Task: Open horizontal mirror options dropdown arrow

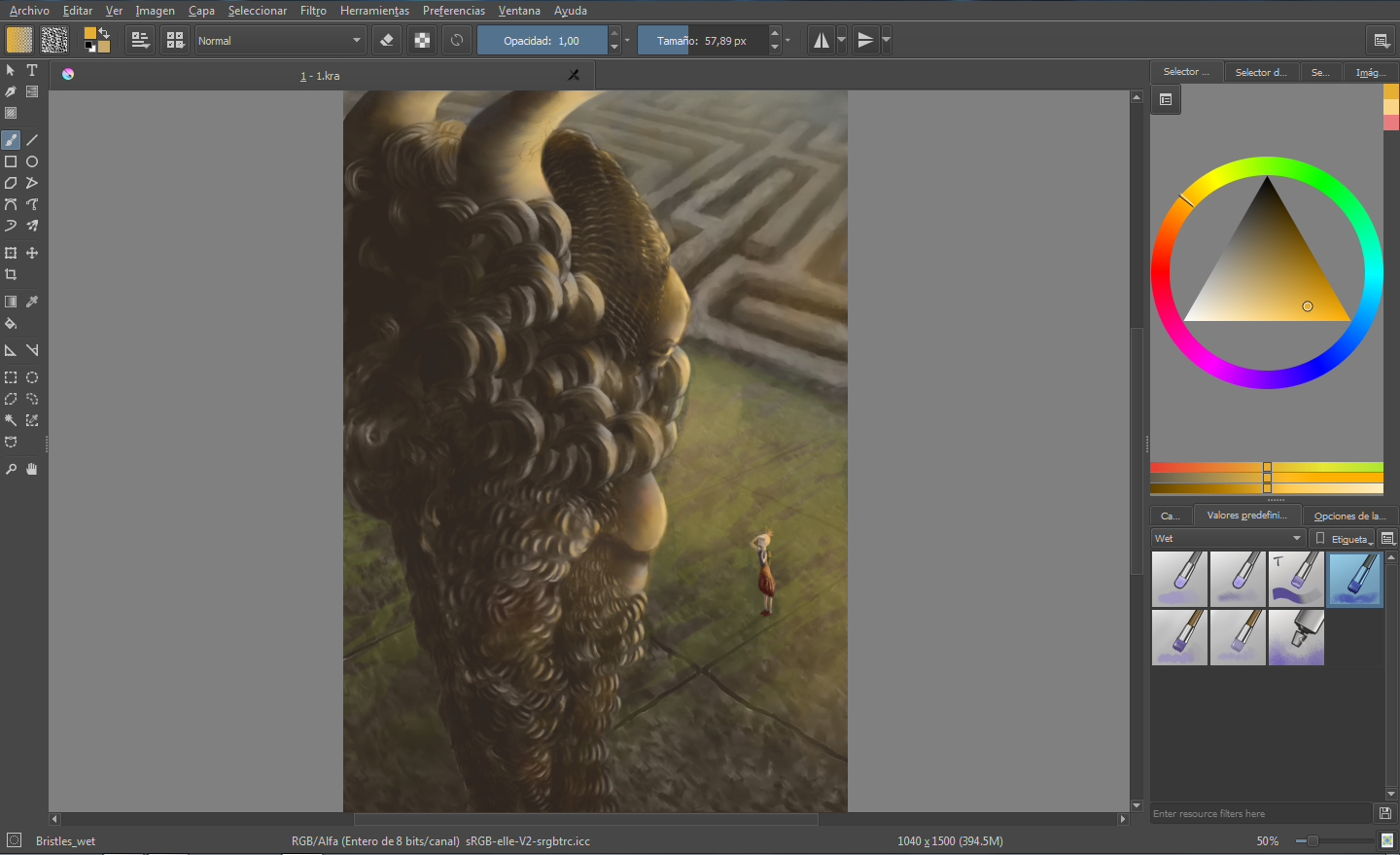Action: pos(842,41)
